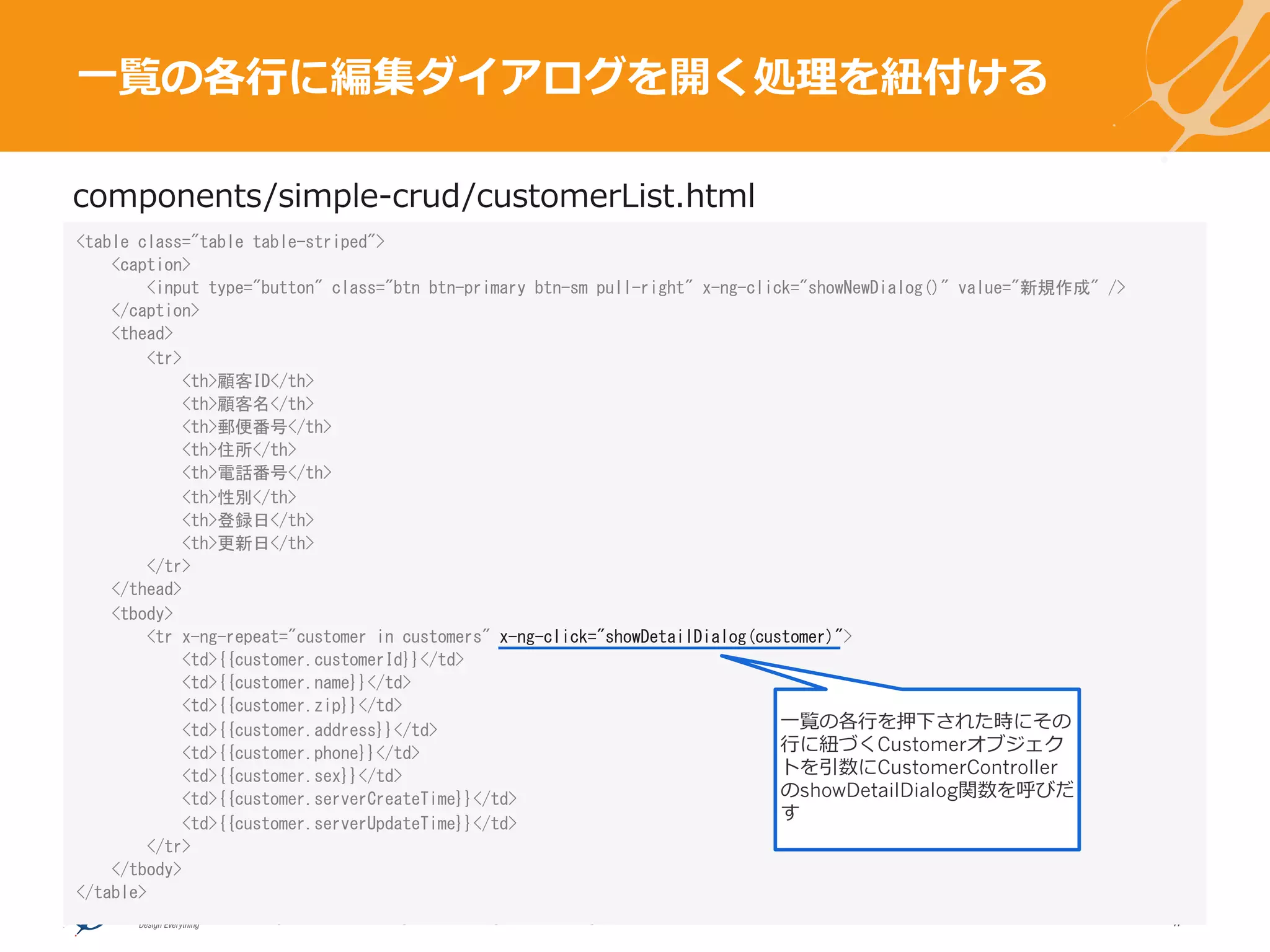Click the {{customer.address}} cell line
1270x952 pixels.
point(309,730)
